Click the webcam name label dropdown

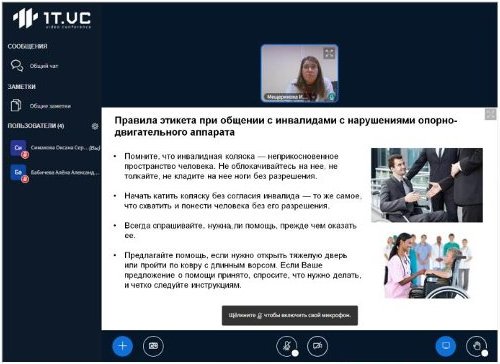click(x=285, y=97)
